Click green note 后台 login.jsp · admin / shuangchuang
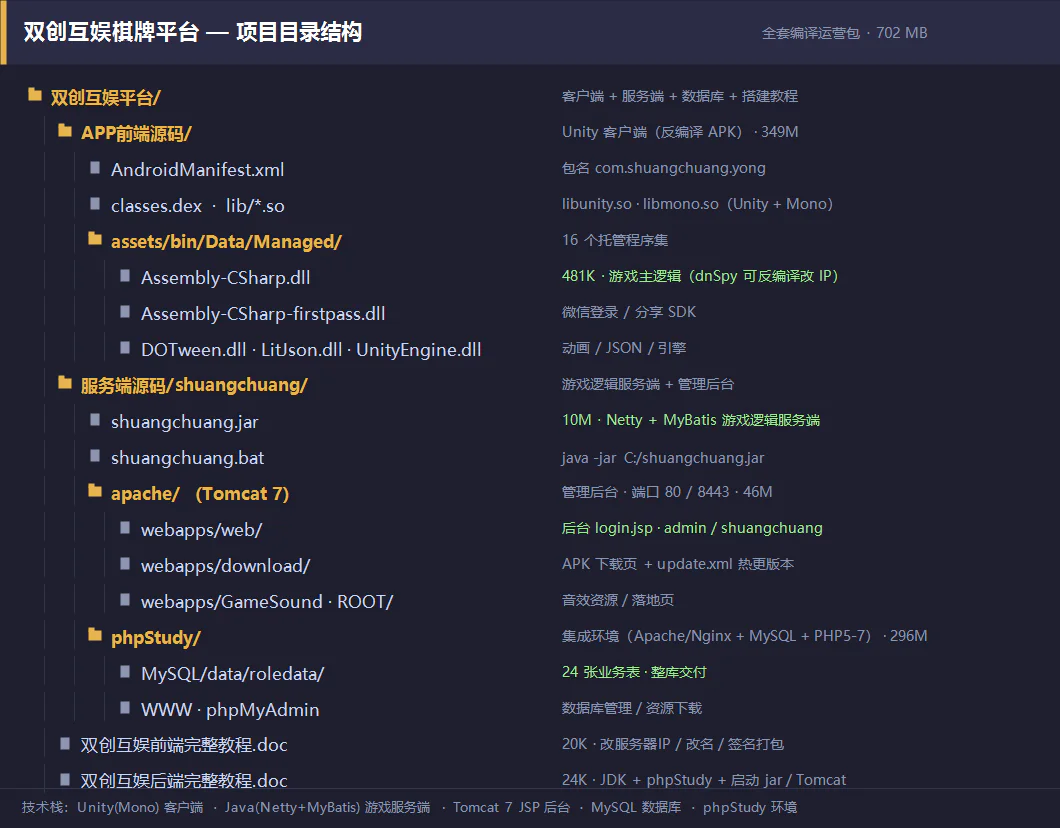The height and width of the screenshot is (828, 1060). pyautogui.click(x=692, y=528)
